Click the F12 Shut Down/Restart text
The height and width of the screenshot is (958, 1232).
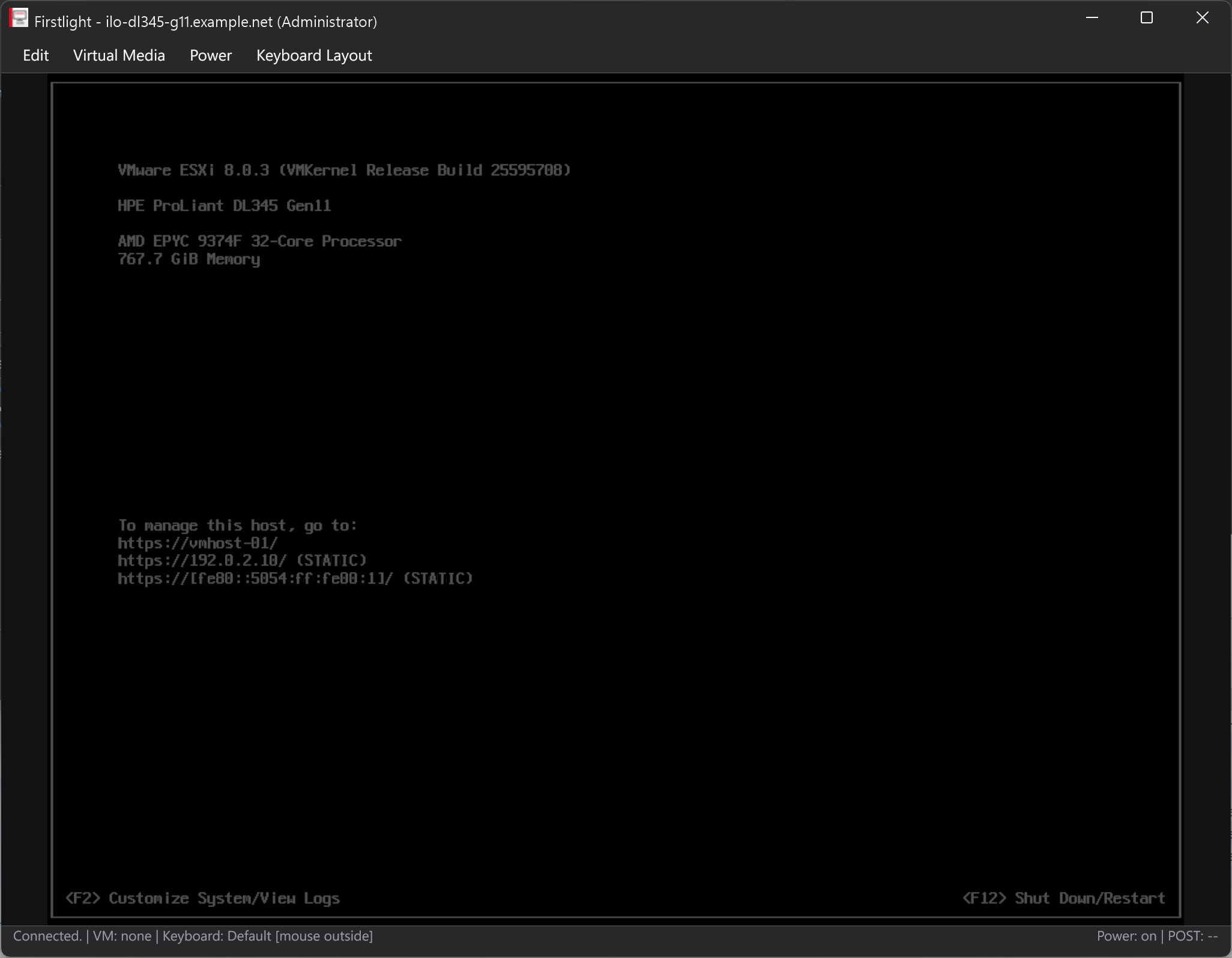click(x=1063, y=898)
